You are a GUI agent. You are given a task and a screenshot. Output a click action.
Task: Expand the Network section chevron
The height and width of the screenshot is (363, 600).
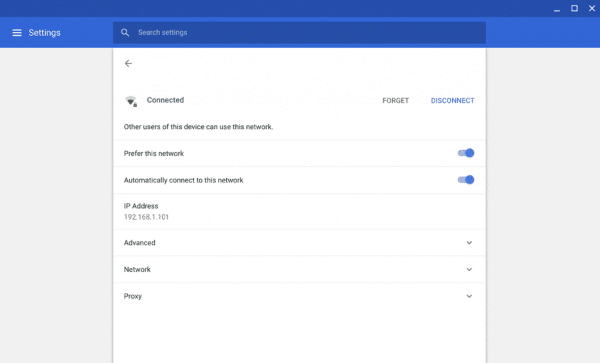(469, 270)
